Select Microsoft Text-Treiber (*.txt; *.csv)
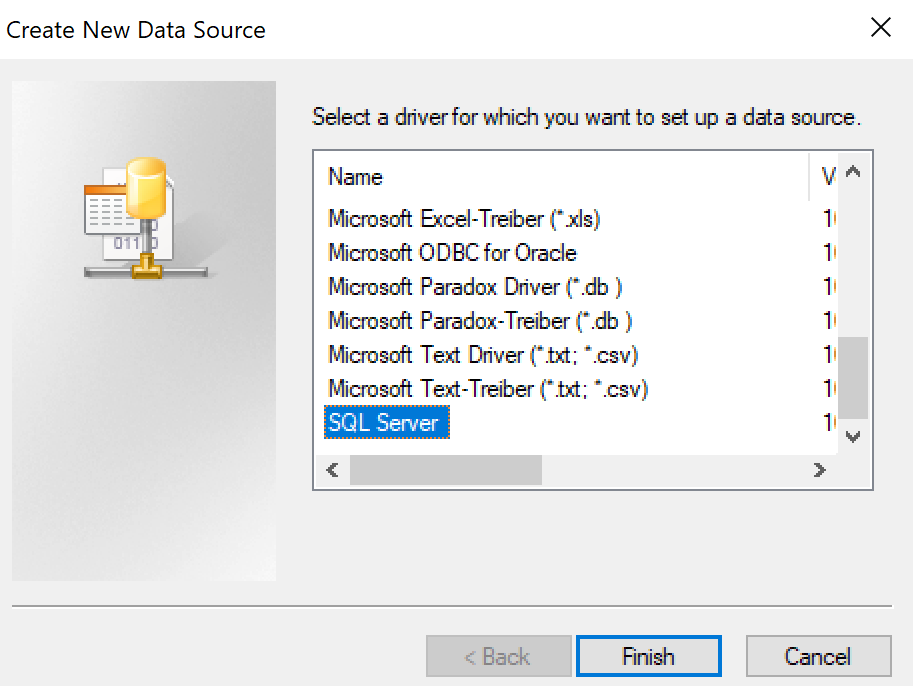 tap(488, 389)
